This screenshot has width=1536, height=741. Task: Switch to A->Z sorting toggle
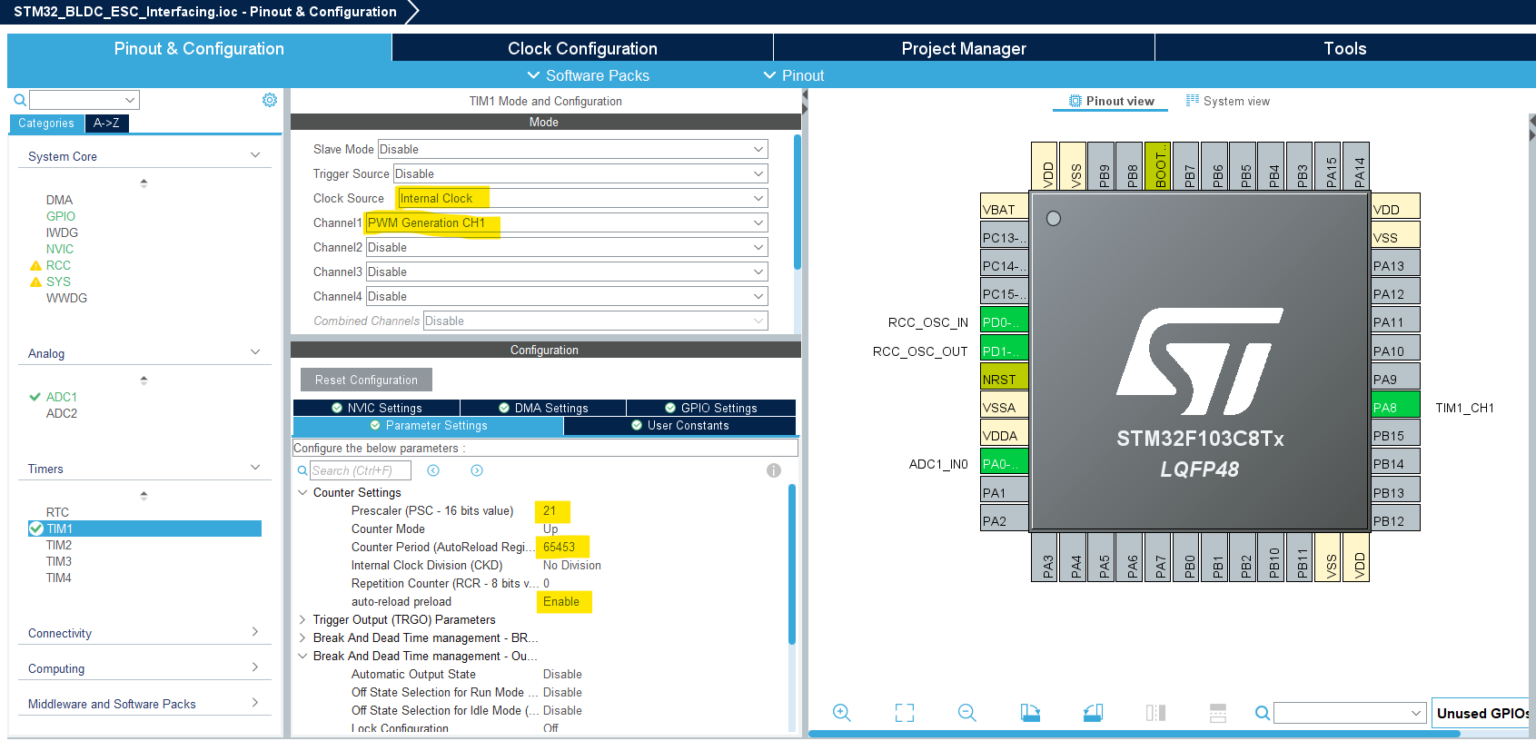point(106,123)
